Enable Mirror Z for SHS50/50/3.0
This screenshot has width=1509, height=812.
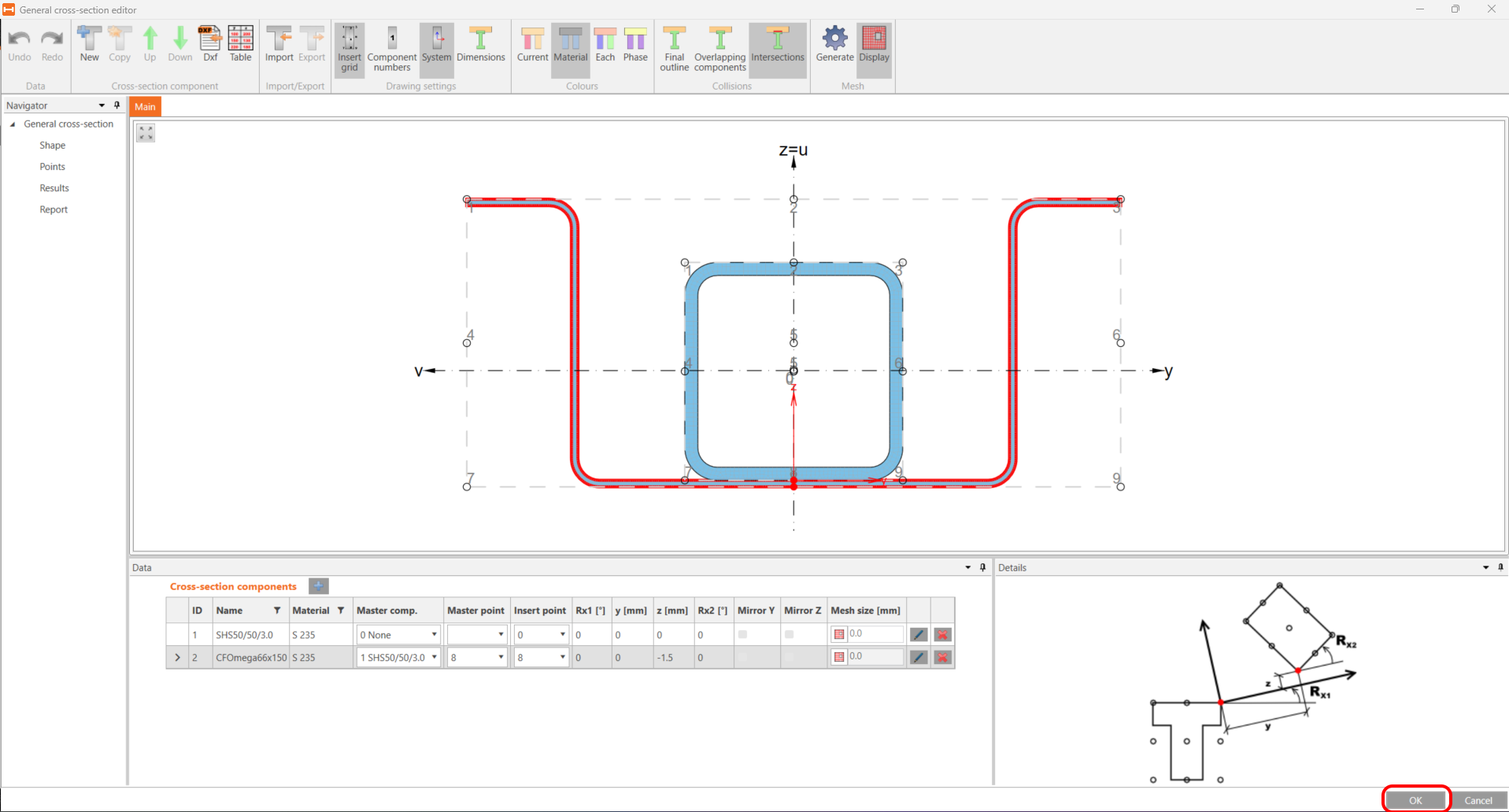(x=790, y=634)
